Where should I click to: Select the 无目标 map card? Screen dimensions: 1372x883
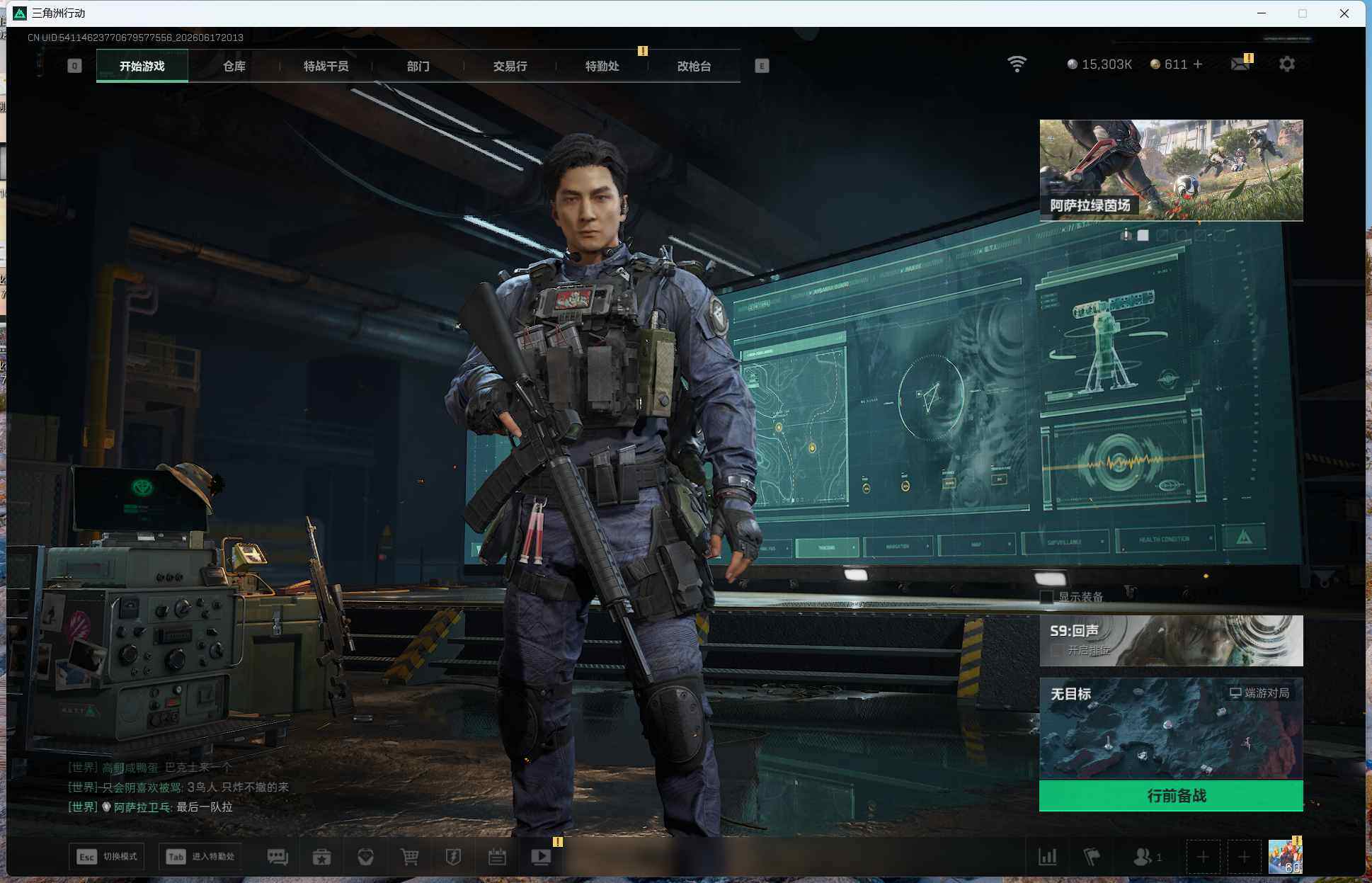(x=1171, y=729)
